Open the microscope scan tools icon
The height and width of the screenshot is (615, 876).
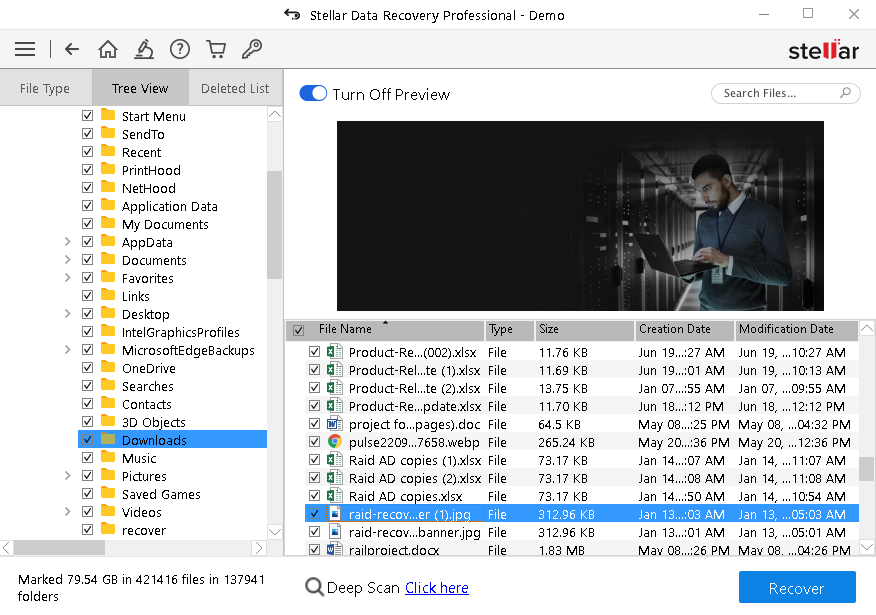[144, 49]
